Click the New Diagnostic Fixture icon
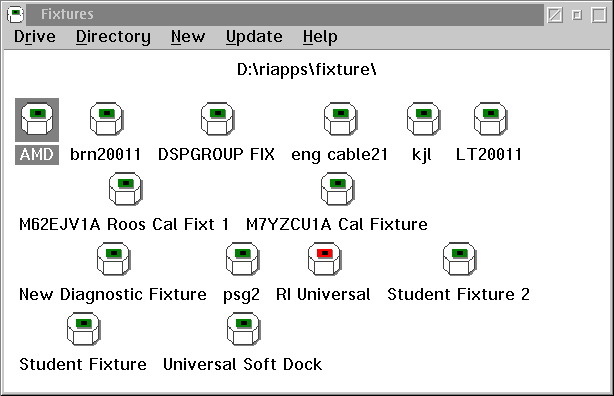This screenshot has width=614, height=396. point(114,259)
